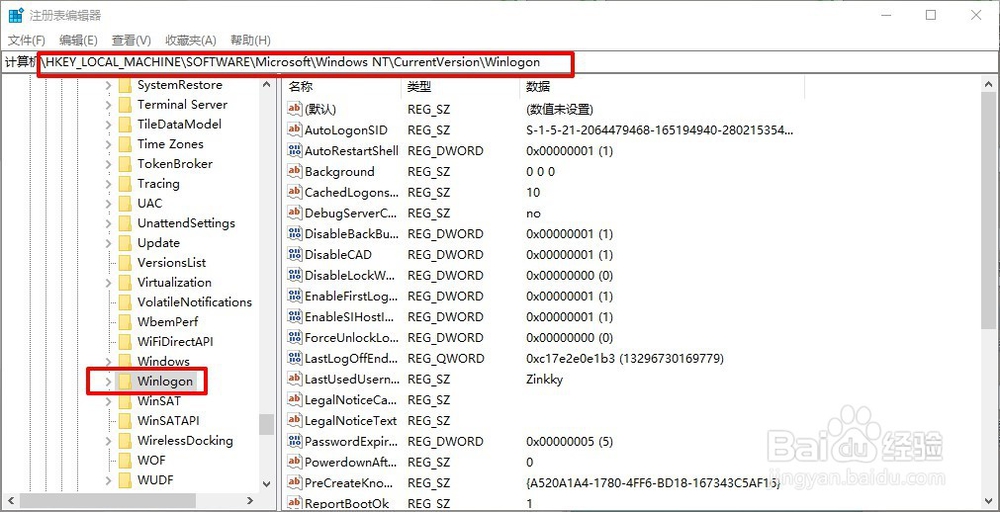Viewport: 1000px width, 512px height.
Task: Click tree pane scroll-down arrow
Action: tap(267, 485)
